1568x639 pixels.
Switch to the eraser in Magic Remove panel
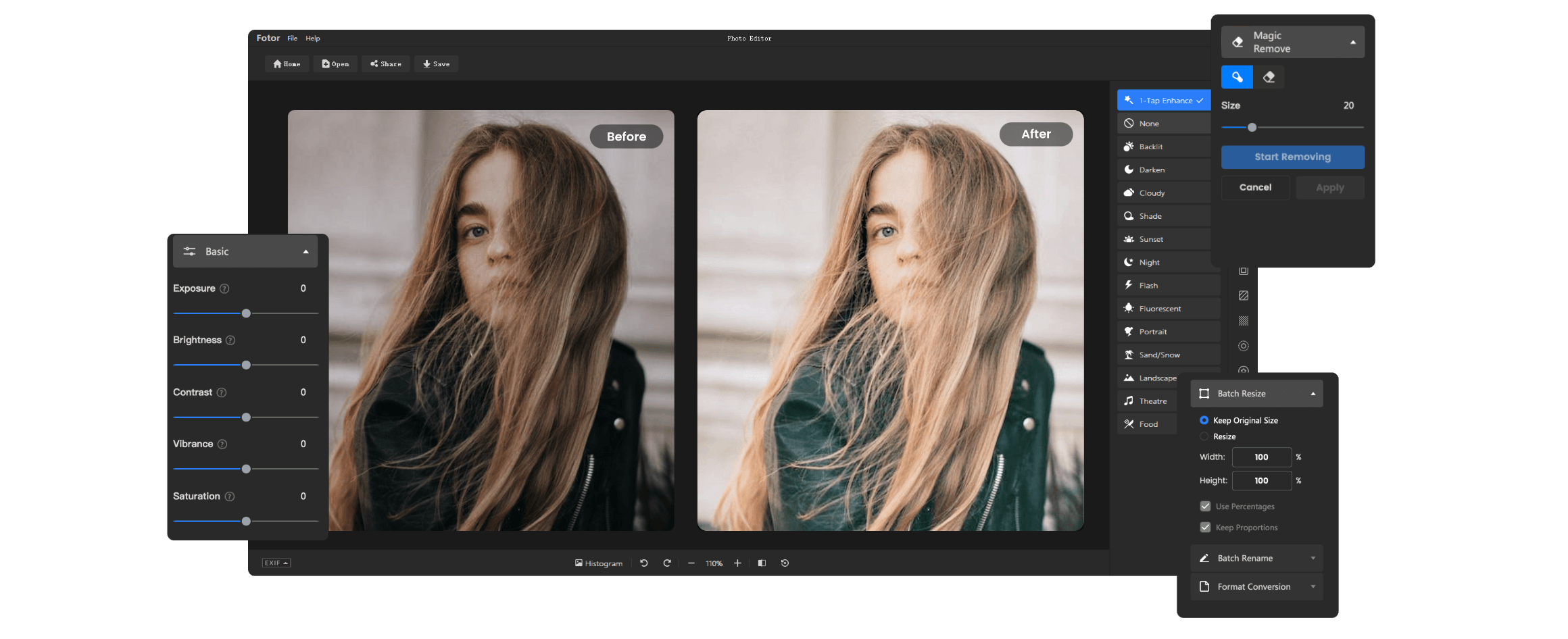tap(1269, 76)
